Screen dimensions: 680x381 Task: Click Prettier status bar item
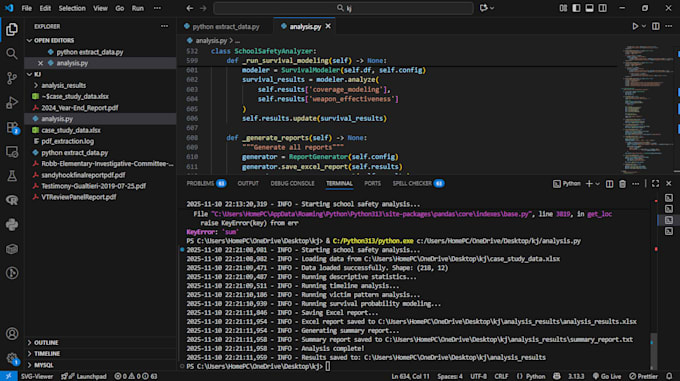point(644,376)
